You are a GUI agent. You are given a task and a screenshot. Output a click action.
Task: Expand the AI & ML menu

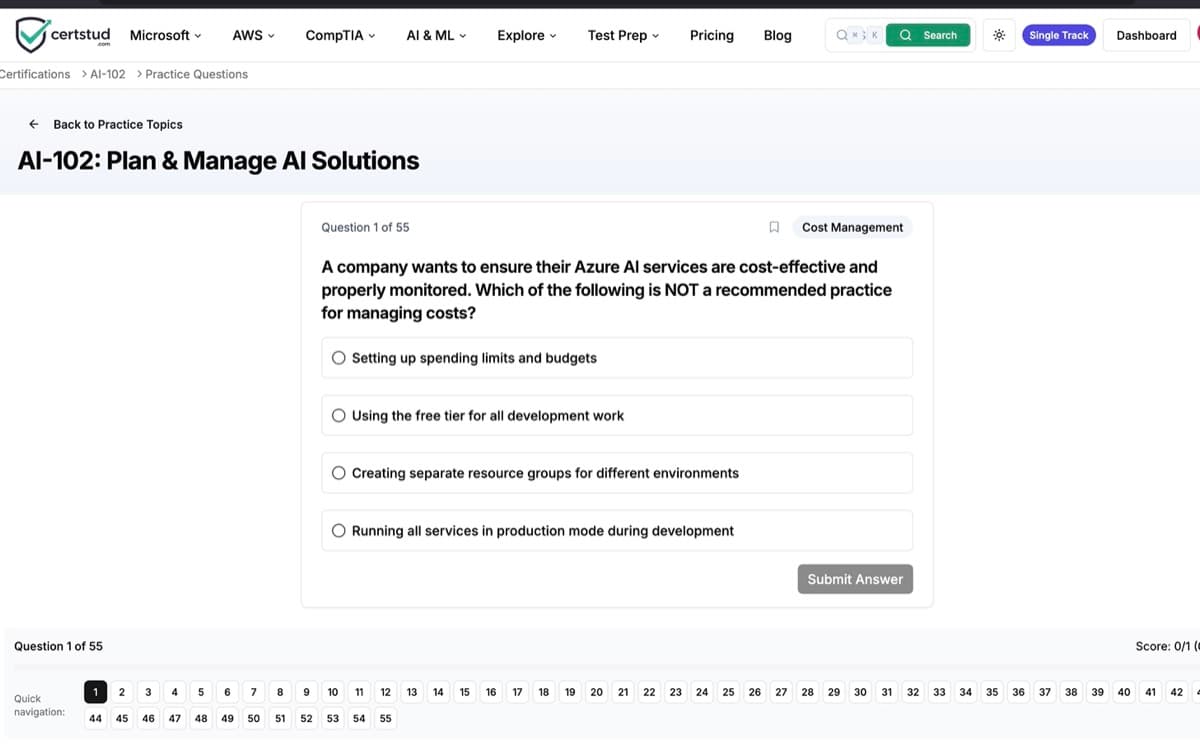[x=436, y=35]
